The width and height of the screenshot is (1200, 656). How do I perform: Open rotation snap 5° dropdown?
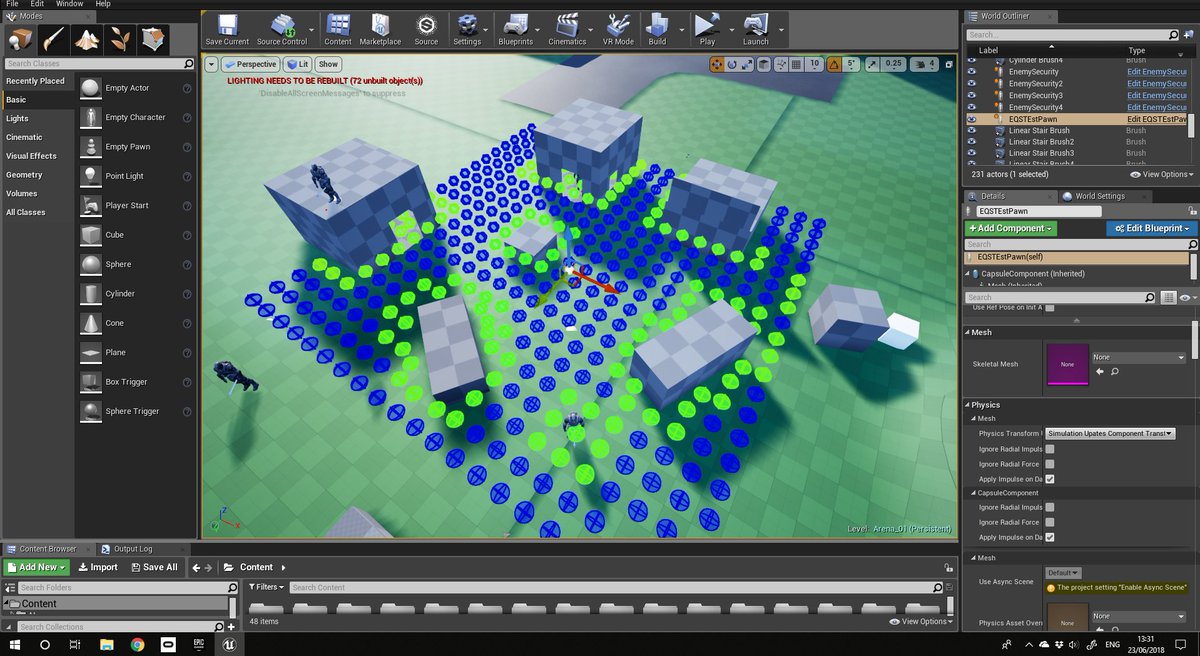click(853, 64)
